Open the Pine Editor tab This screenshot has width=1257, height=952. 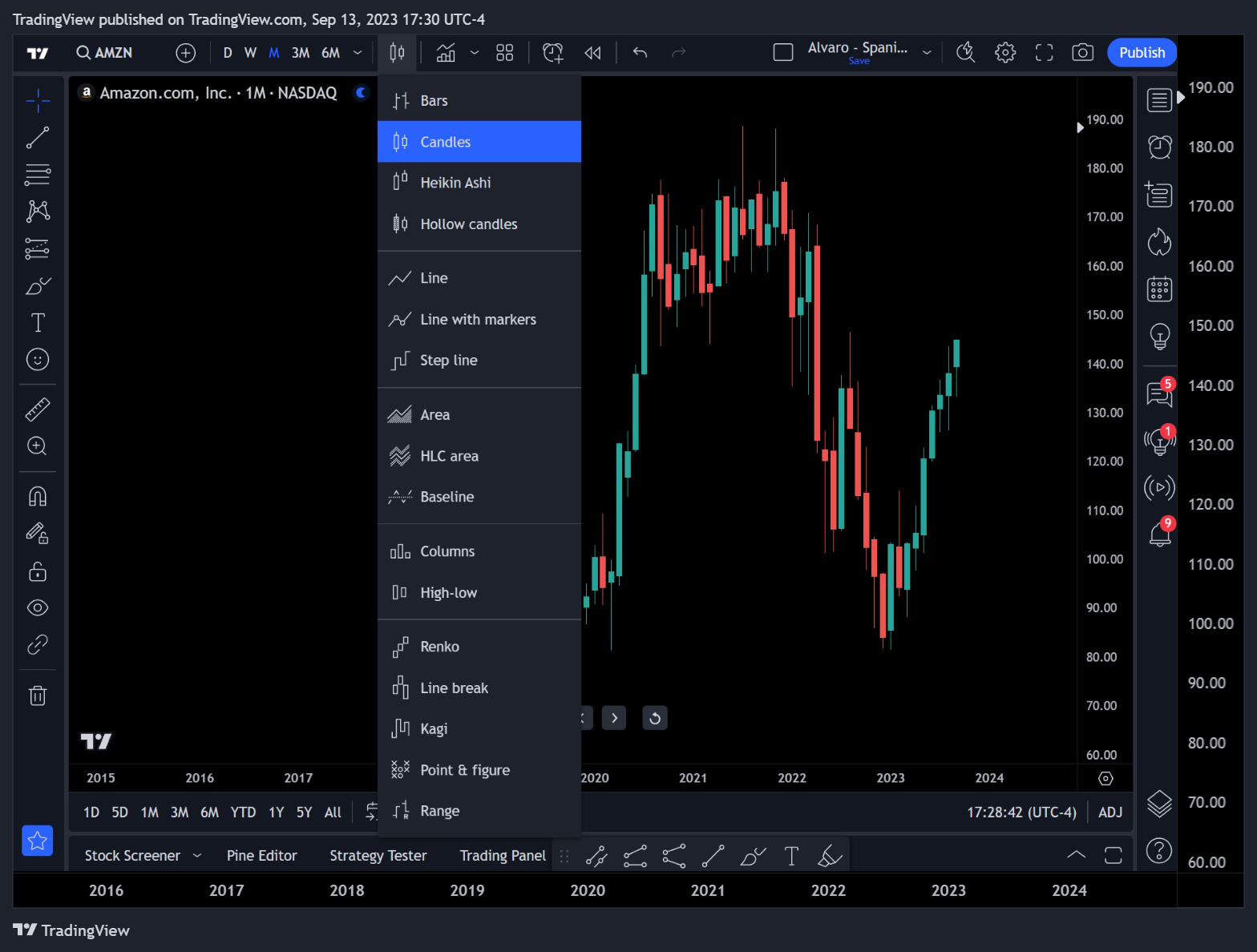(262, 856)
